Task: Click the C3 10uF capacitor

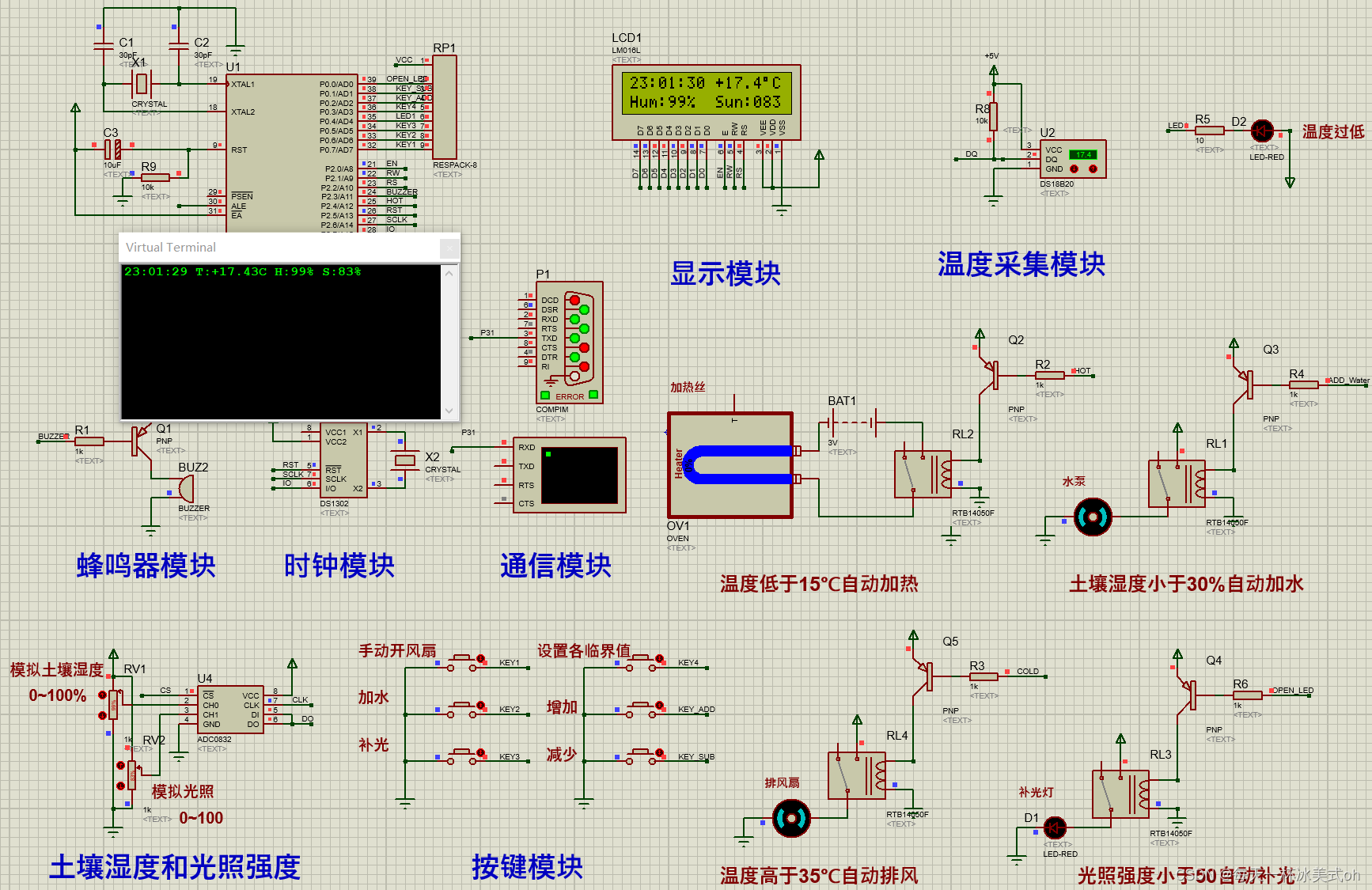Action: click(113, 149)
